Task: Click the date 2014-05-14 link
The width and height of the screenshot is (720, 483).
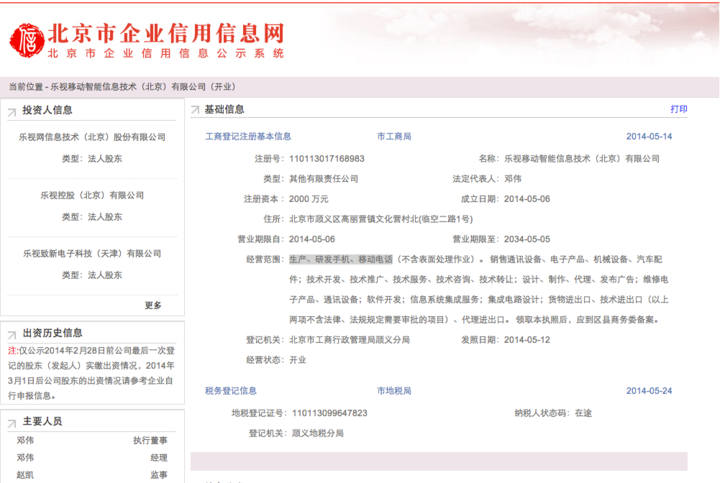Action: (x=649, y=136)
